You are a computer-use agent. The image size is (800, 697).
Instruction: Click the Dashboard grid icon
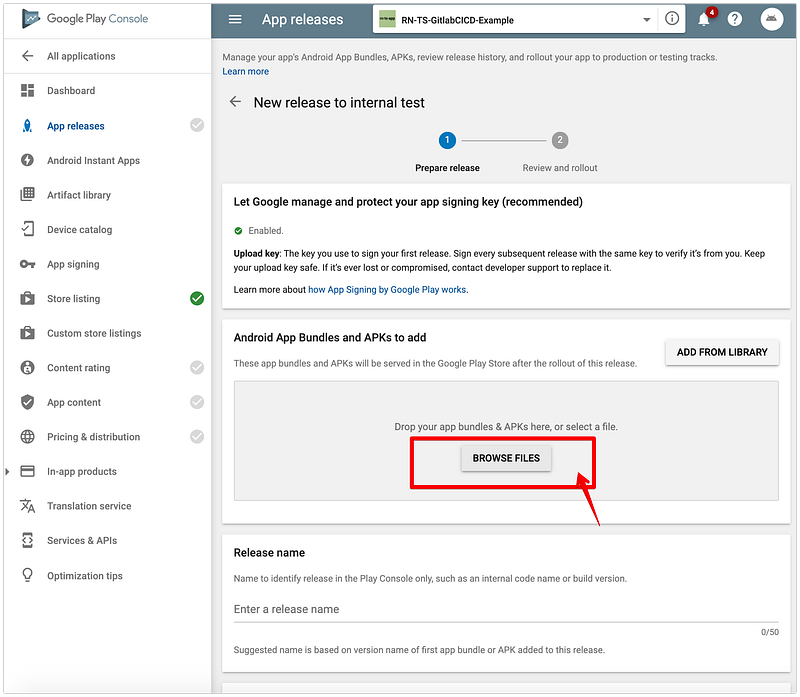28,90
